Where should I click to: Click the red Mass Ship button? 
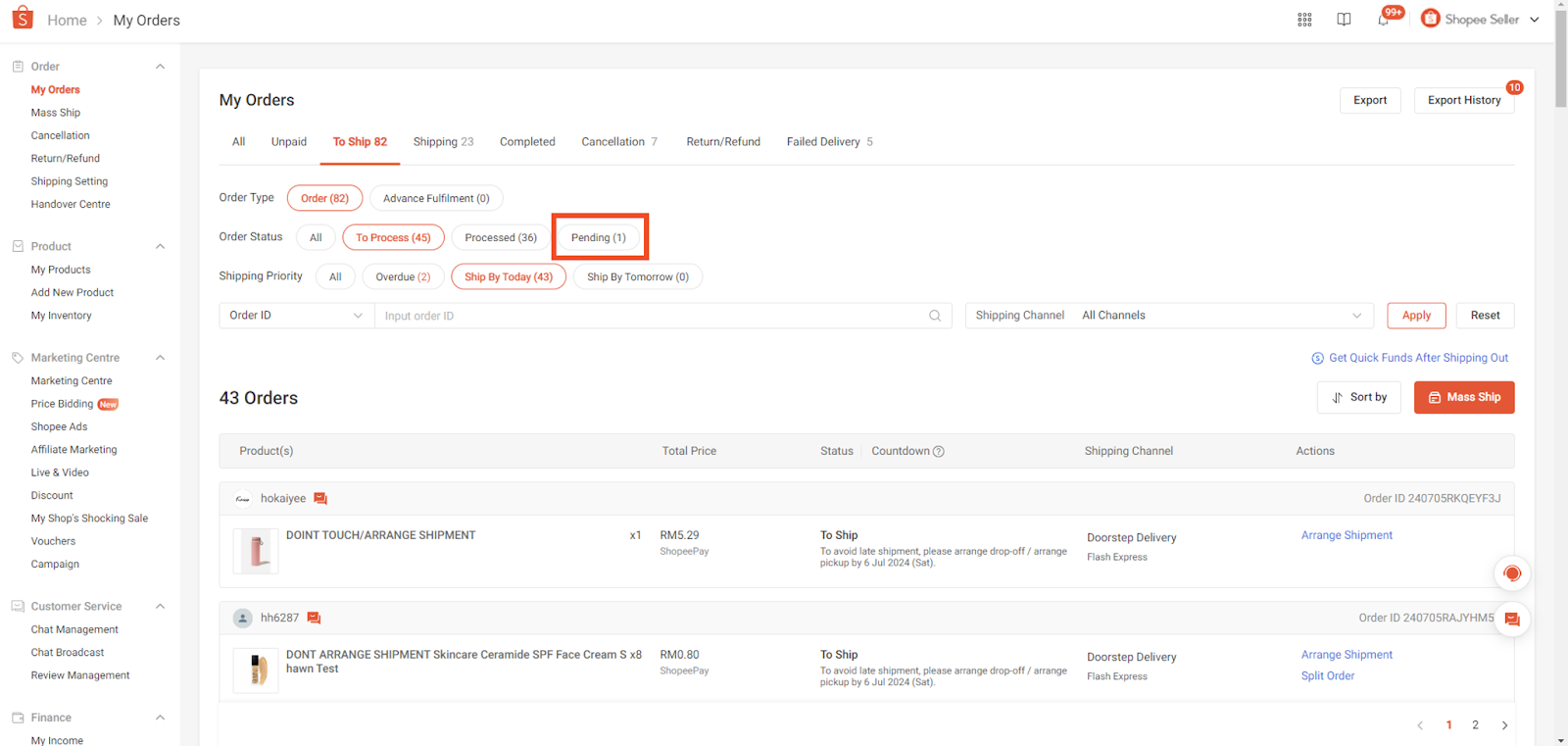coord(1464,397)
